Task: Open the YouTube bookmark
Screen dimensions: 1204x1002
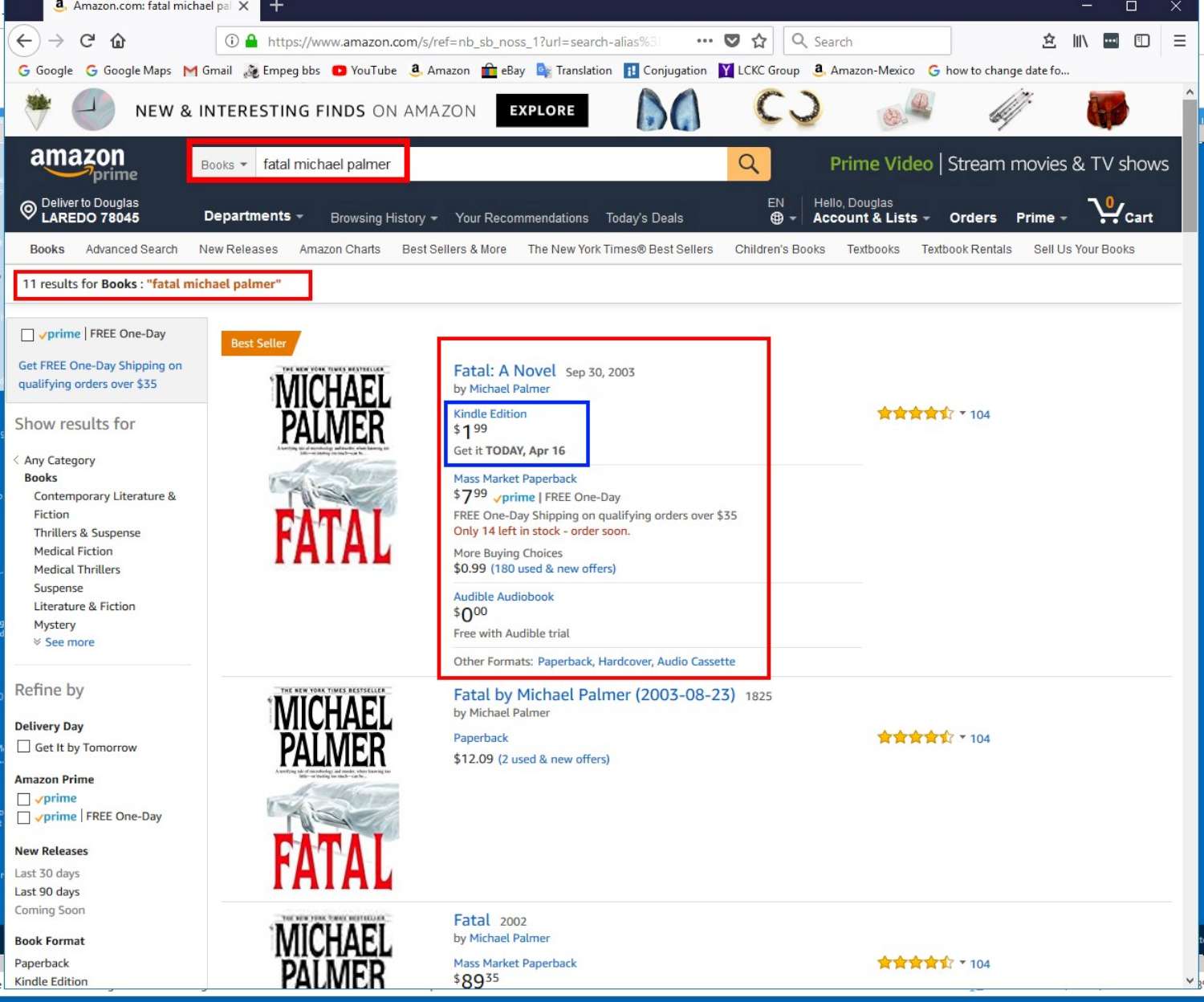Action: (364, 71)
